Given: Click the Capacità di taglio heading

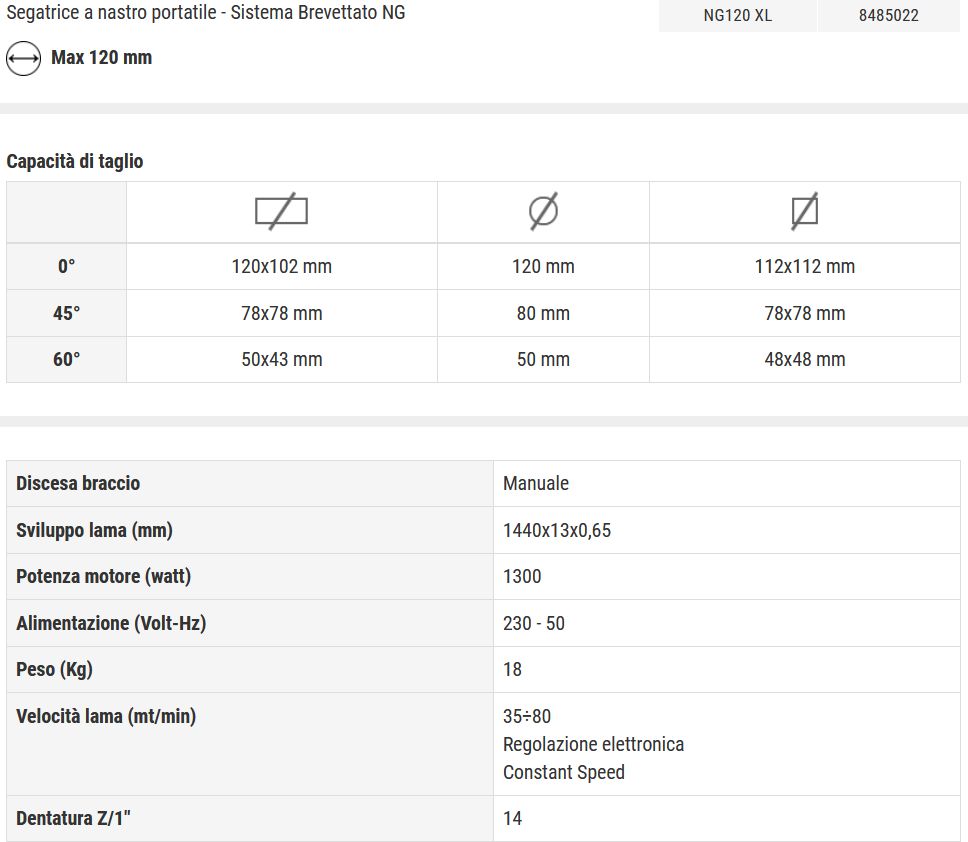Looking at the screenshot, I should click(x=75, y=161).
